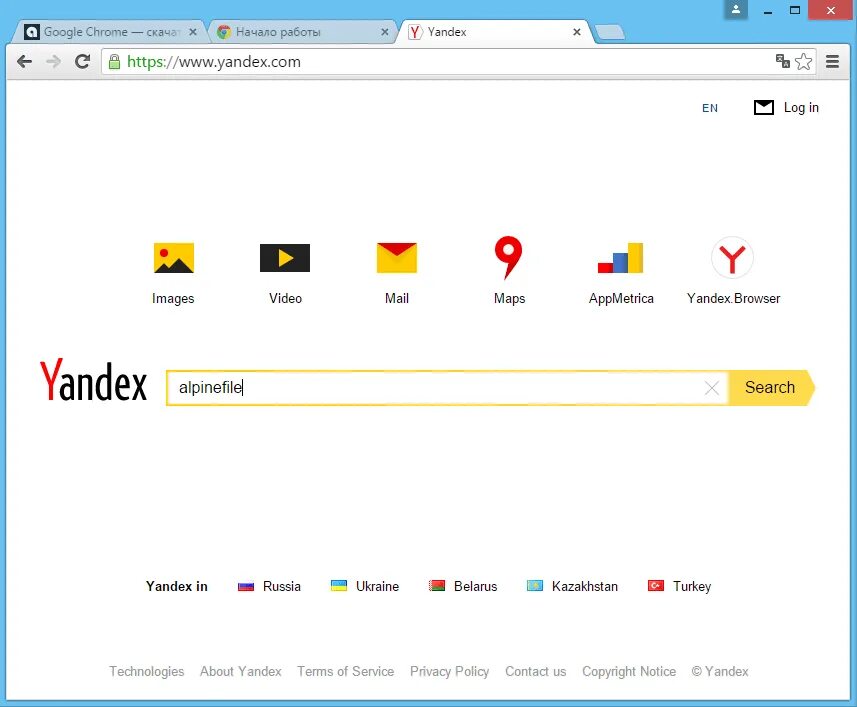Open the Video service icon
Viewport: 857px width, 707px height.
pos(285,258)
